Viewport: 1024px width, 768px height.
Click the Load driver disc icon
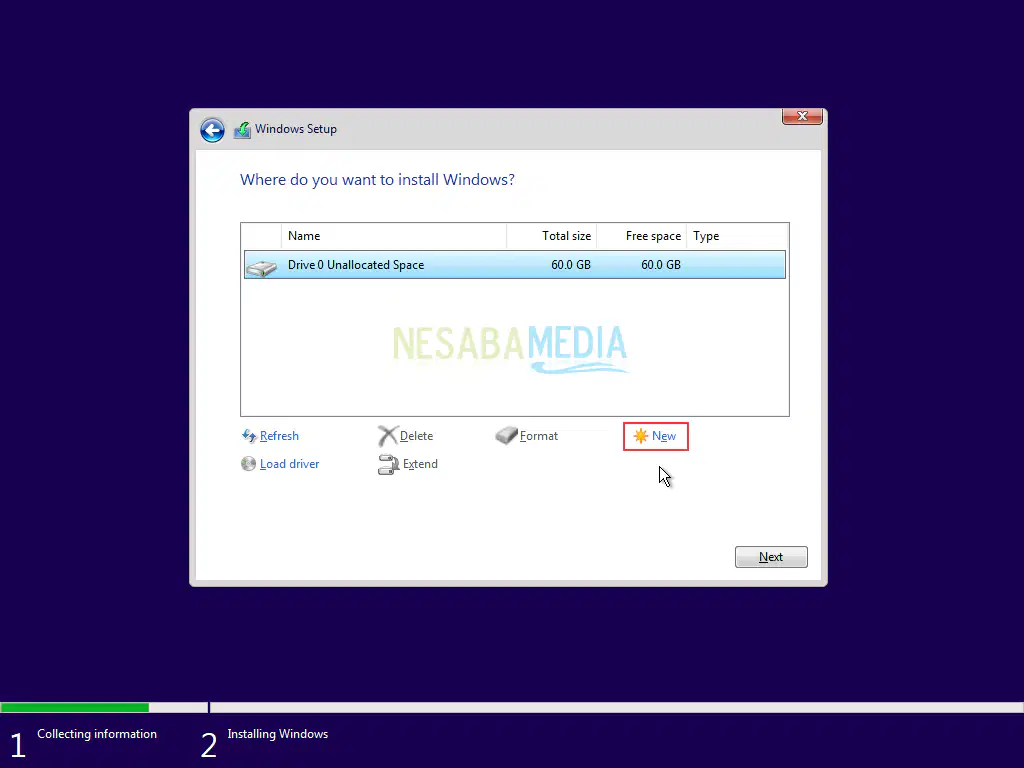point(248,464)
